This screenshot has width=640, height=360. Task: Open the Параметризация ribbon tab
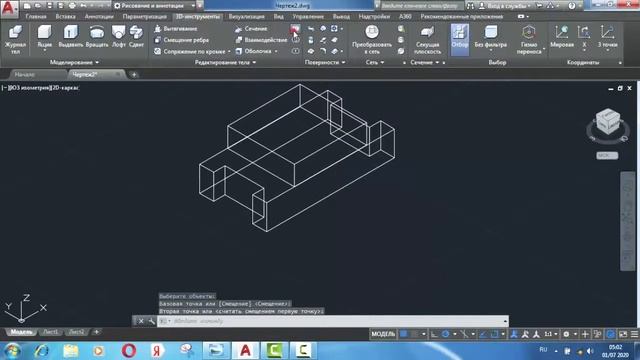tap(144, 17)
